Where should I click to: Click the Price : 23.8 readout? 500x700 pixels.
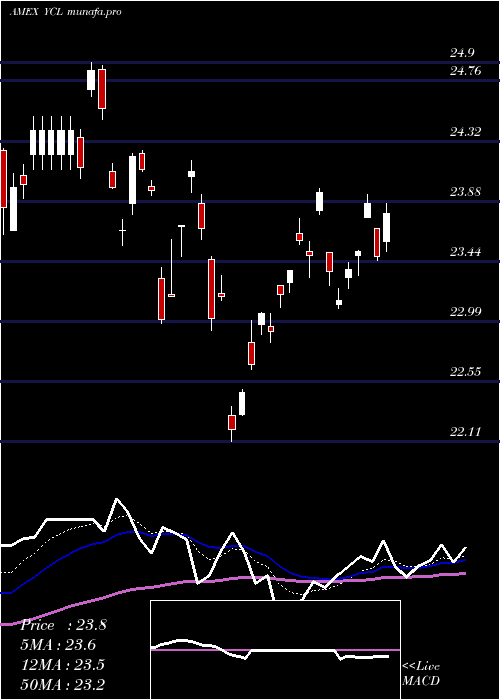click(63, 625)
